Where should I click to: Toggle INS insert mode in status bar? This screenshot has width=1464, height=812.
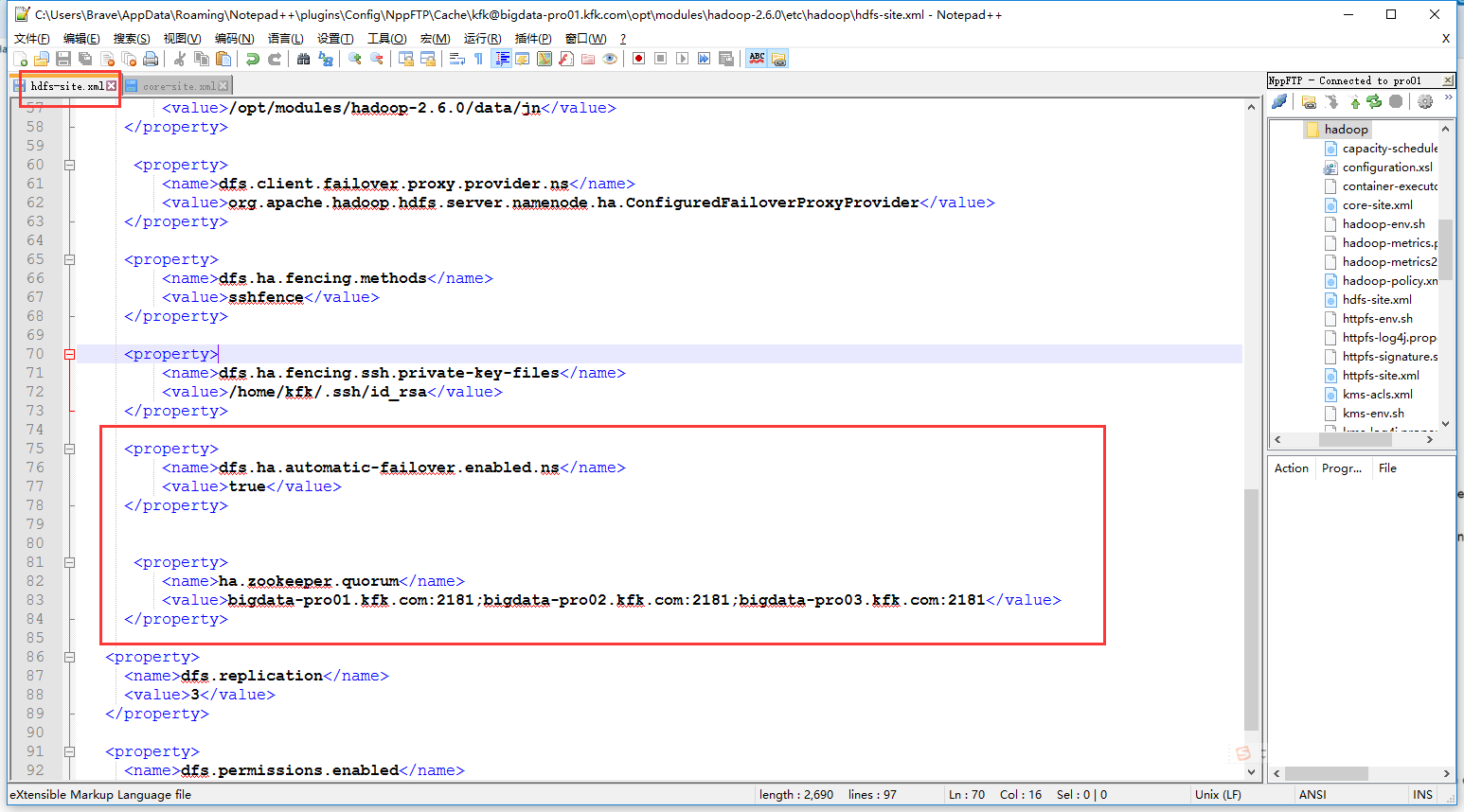click(1422, 795)
